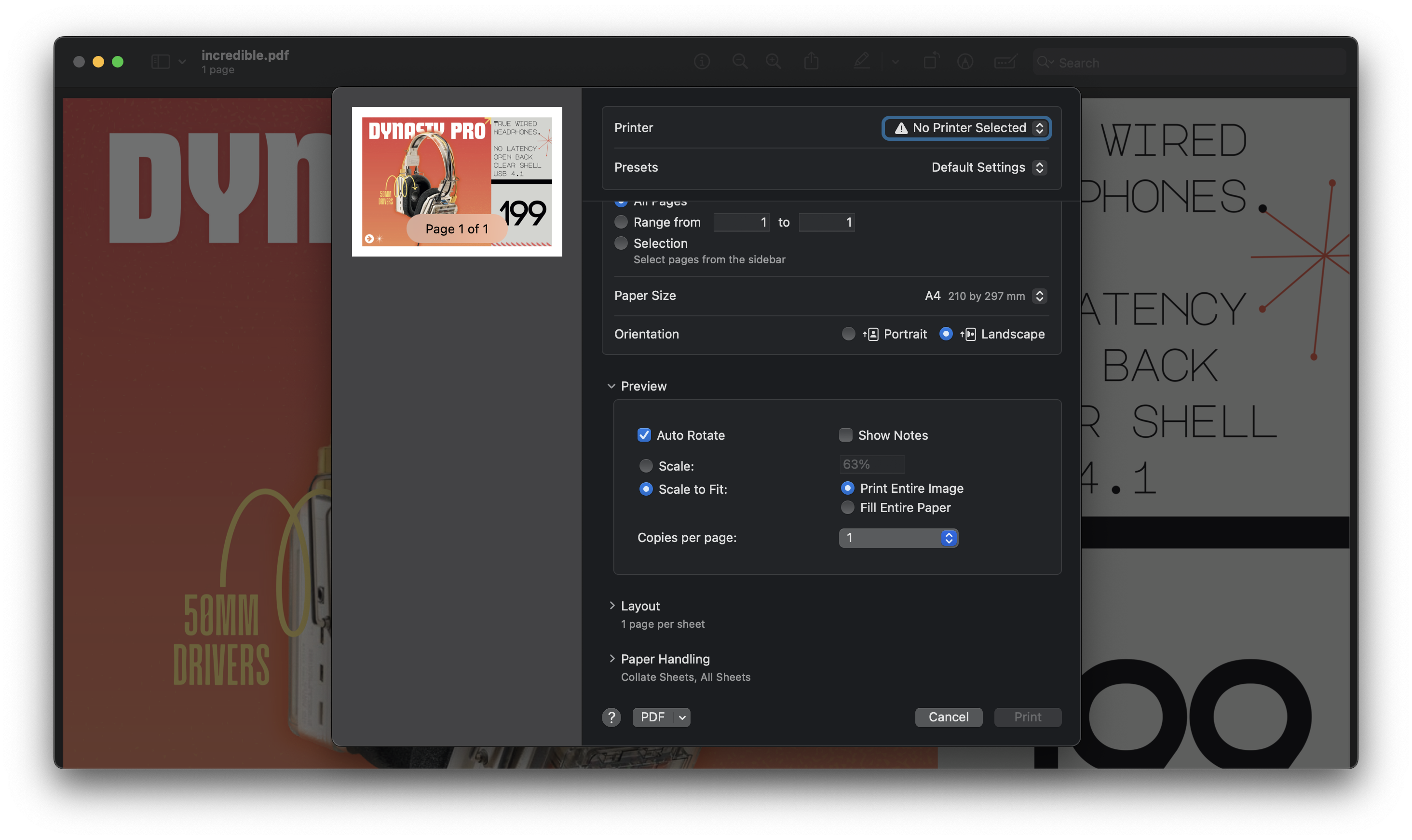Viewport: 1412px width, 840px height.
Task: Open the PDF dropdown menu button
Action: tap(682, 717)
